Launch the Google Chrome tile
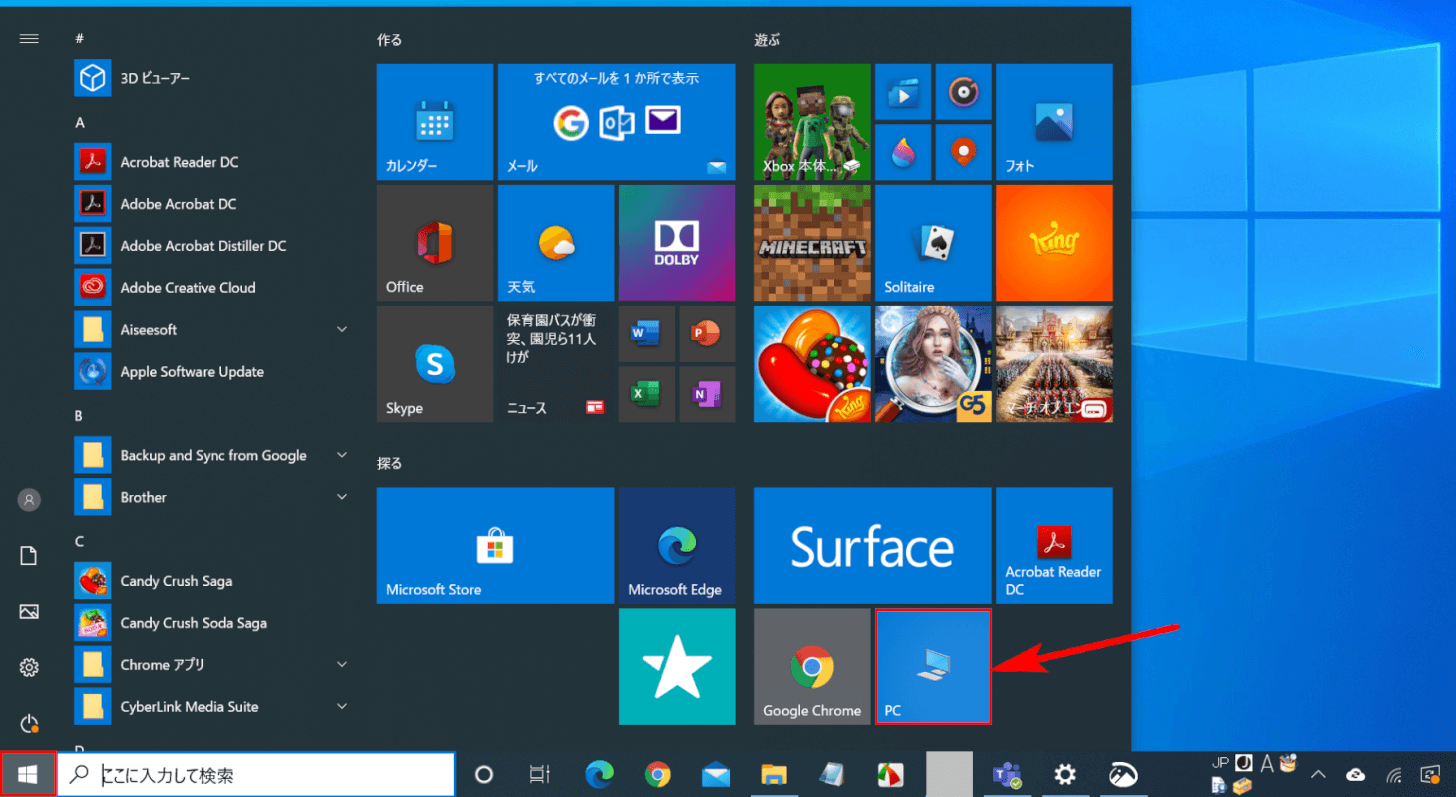This screenshot has height=797, width=1456. [x=812, y=666]
